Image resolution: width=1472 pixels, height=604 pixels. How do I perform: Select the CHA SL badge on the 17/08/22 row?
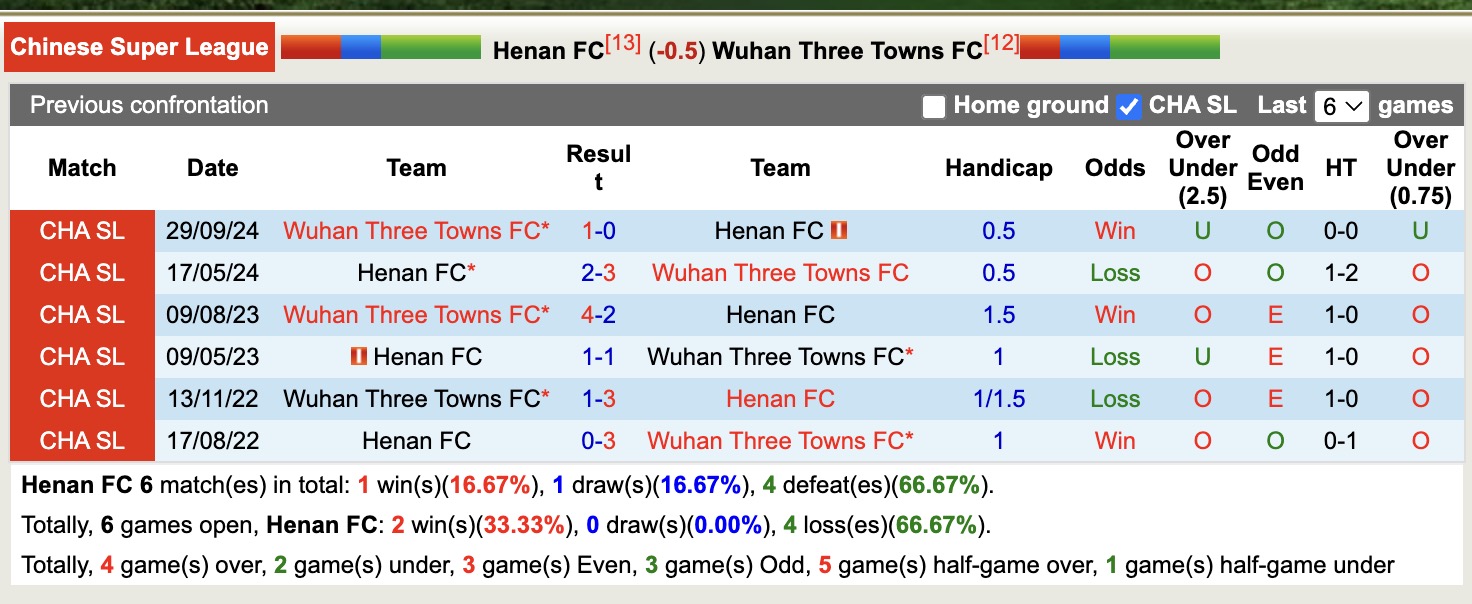pyautogui.click(x=81, y=440)
